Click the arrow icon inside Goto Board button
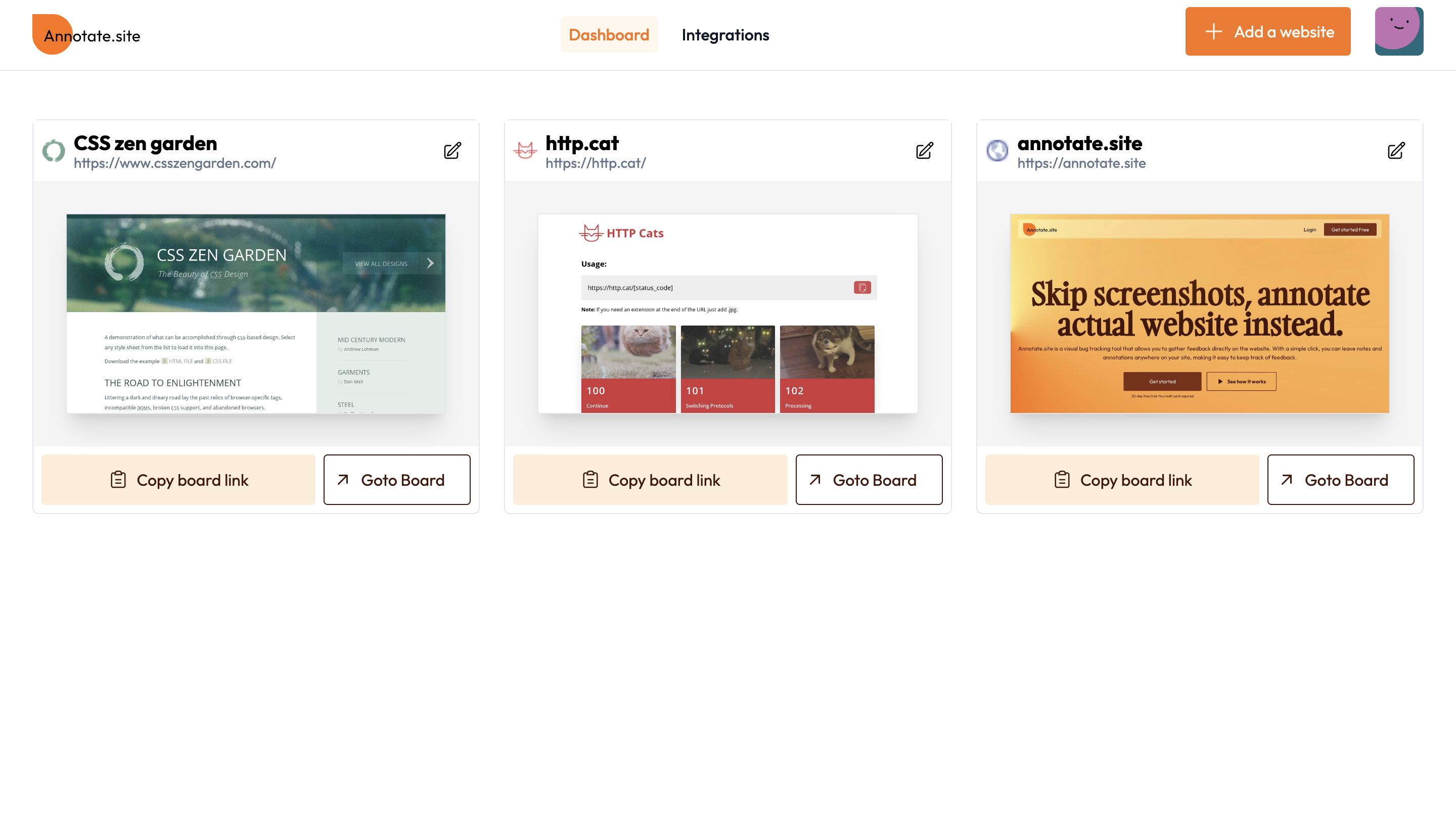 (x=342, y=479)
